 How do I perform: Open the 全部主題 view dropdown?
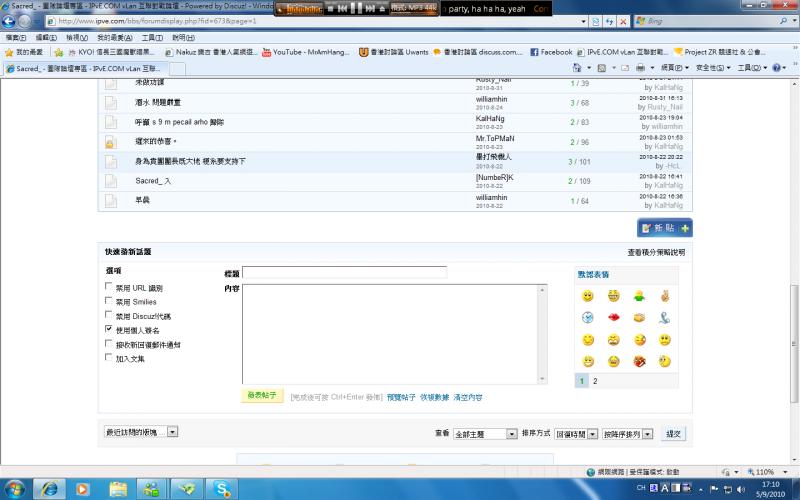coord(485,434)
